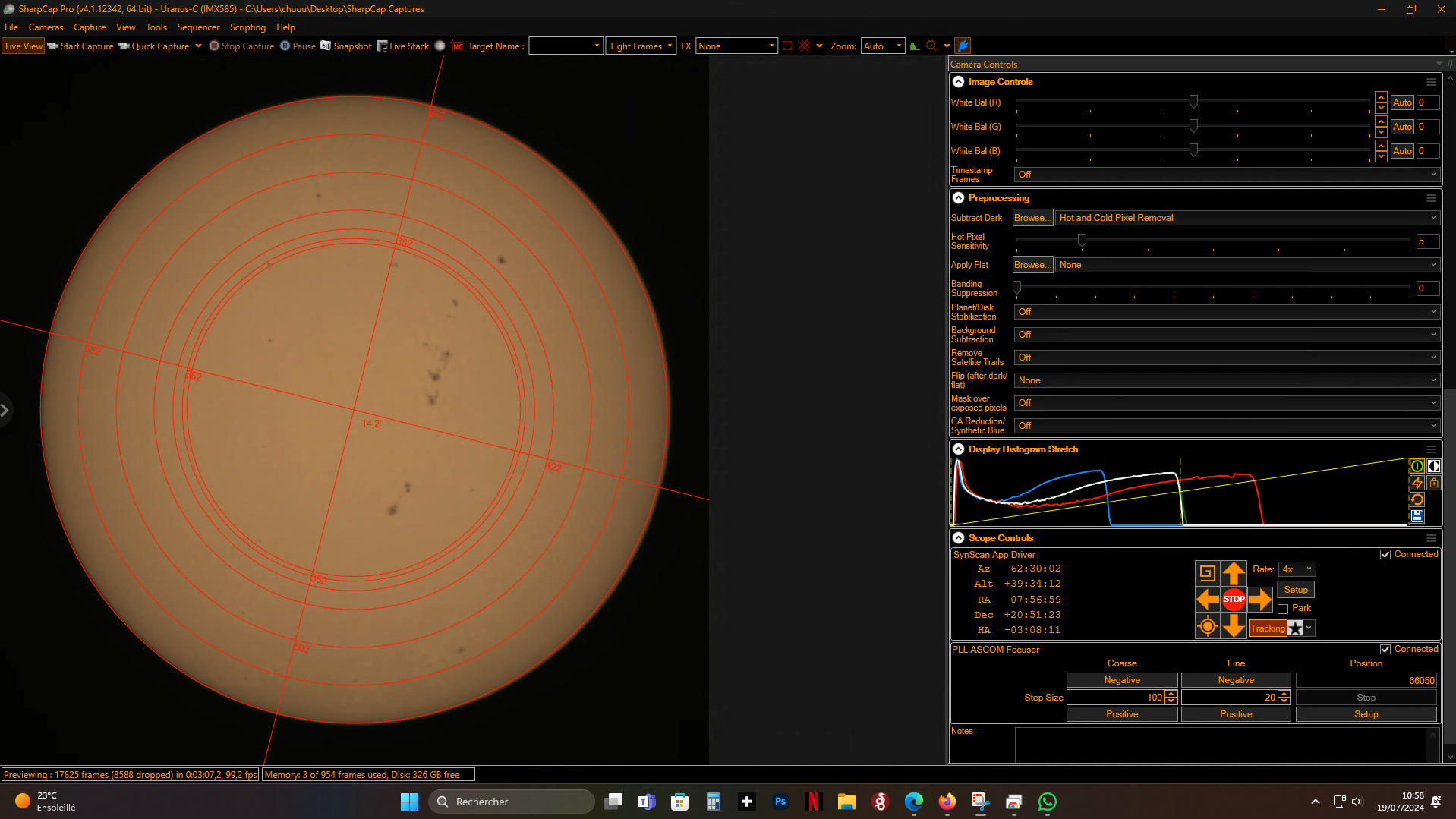Click the spiral search icon in Scope Controls
The height and width of the screenshot is (819, 1456).
click(1207, 573)
